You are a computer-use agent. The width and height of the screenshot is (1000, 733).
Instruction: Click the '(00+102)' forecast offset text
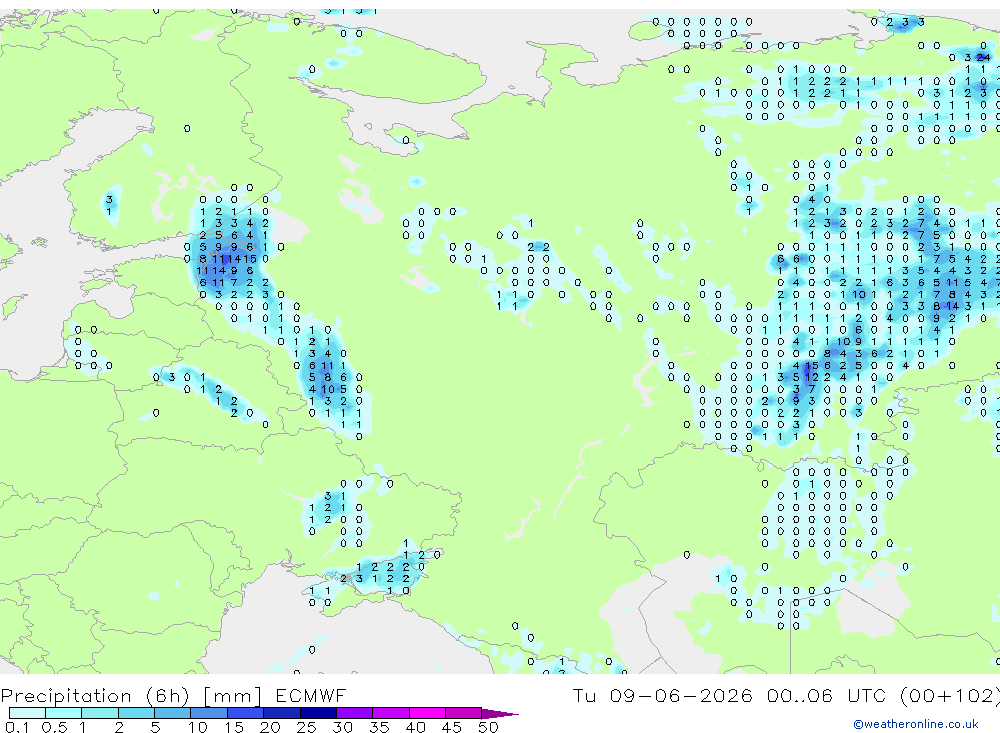point(950,696)
